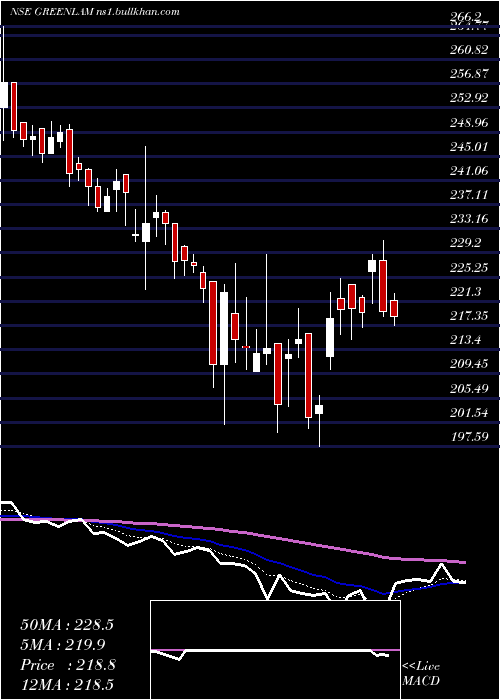
Task: Click the Price : 218.8 readout
Action: click(68, 665)
